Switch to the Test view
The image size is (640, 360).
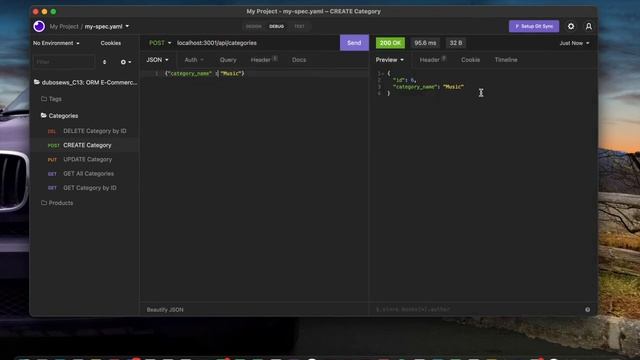point(299,26)
